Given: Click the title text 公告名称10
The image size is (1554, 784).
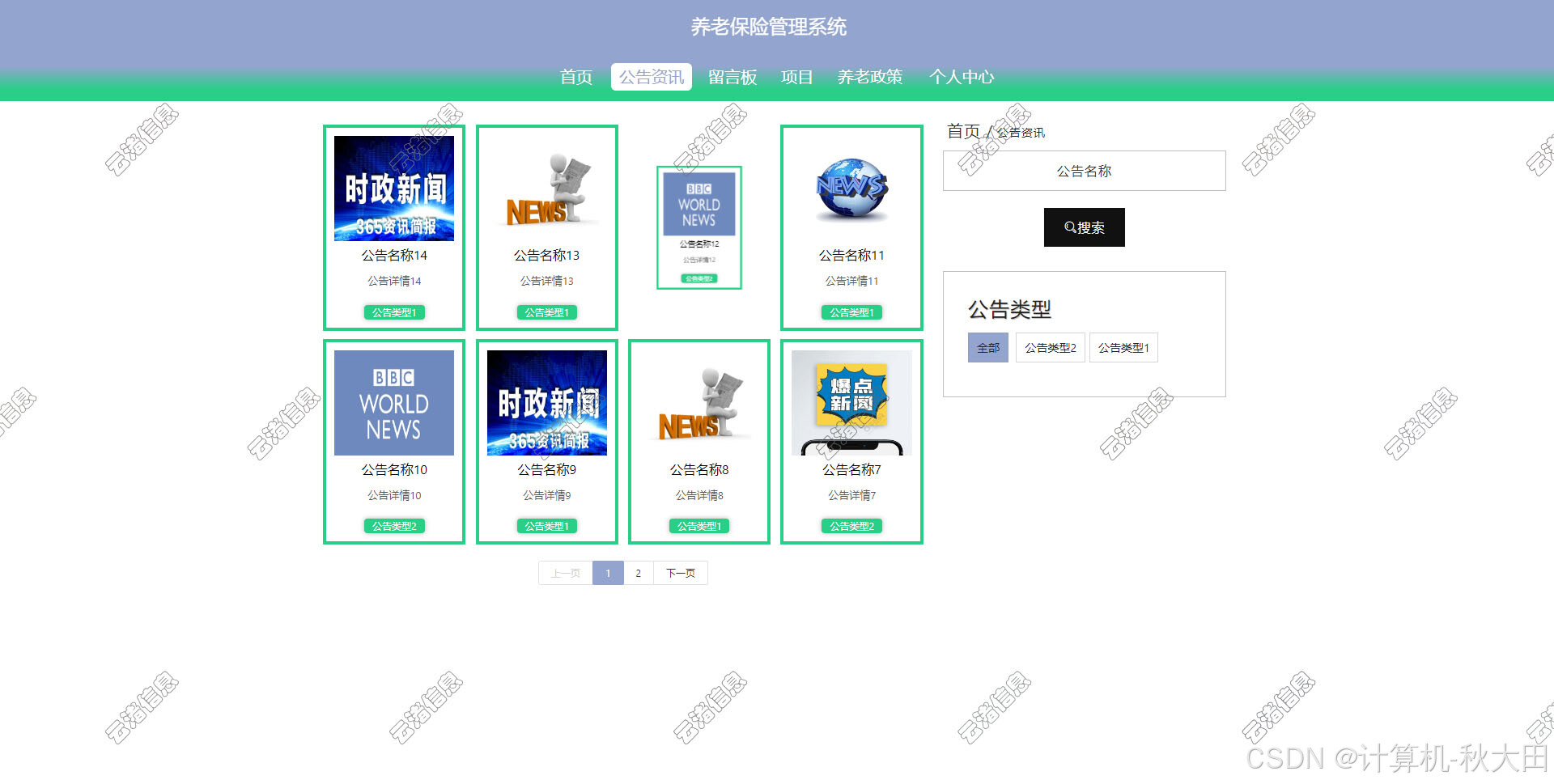Looking at the screenshot, I should click(394, 469).
